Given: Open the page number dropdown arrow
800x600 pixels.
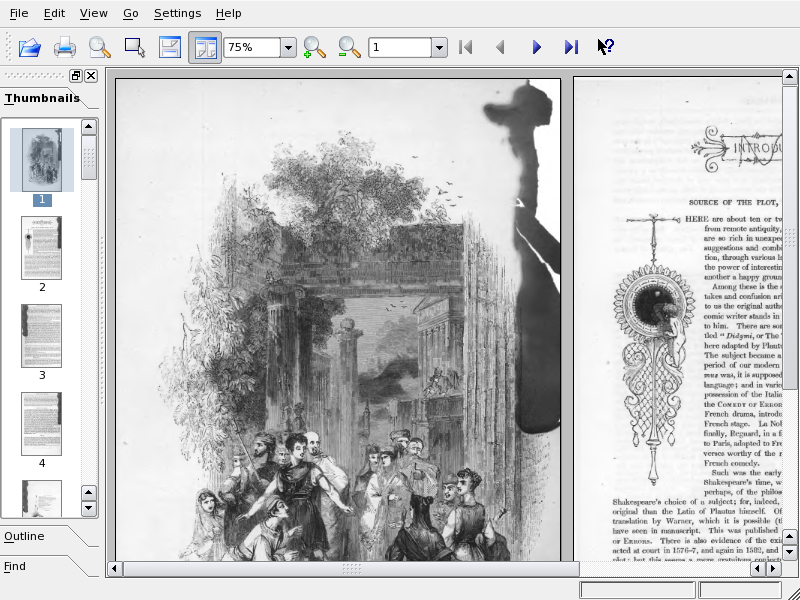Looking at the screenshot, I should pos(439,47).
